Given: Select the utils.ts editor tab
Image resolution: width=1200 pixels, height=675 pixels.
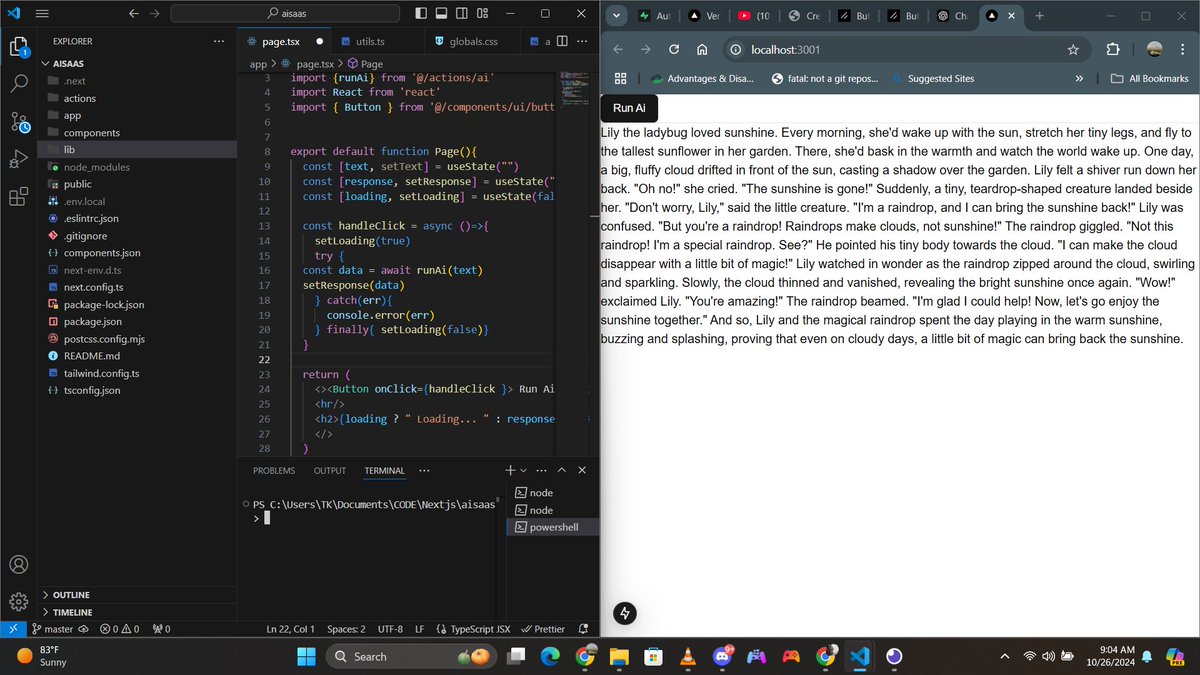Looking at the screenshot, I should coord(370,41).
